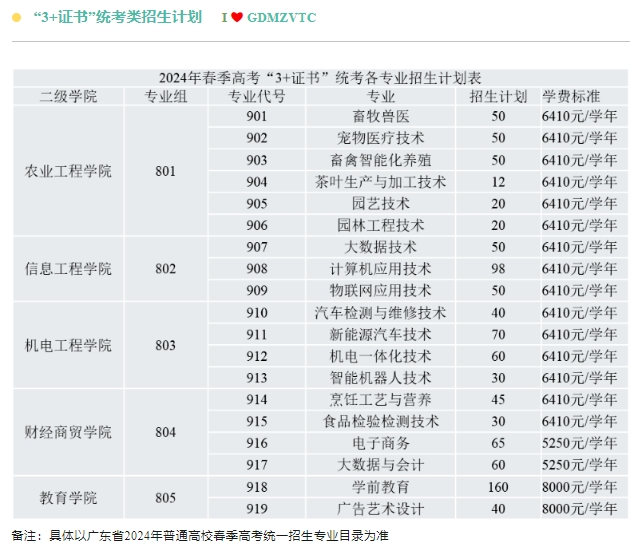
Task: Click group code 805
Action: click(165, 498)
